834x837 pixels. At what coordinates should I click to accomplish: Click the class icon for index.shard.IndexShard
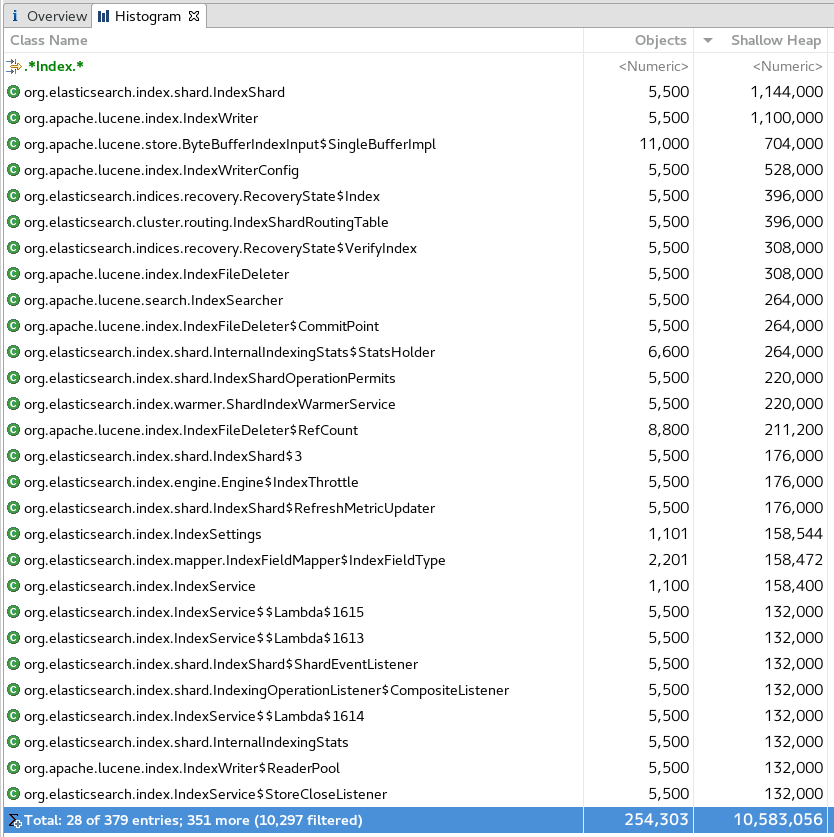pos(13,92)
